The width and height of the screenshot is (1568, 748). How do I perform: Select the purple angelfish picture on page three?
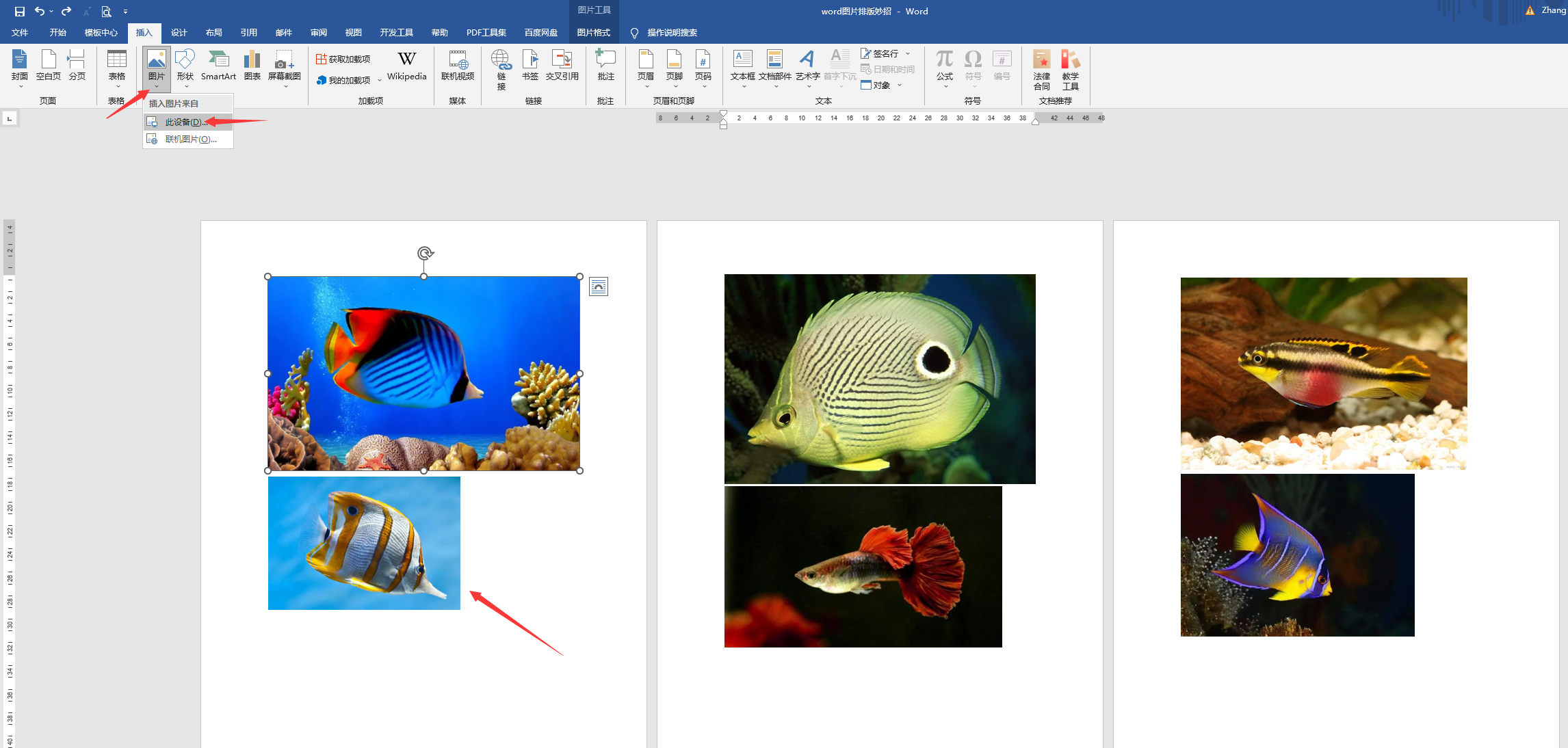click(x=1298, y=555)
